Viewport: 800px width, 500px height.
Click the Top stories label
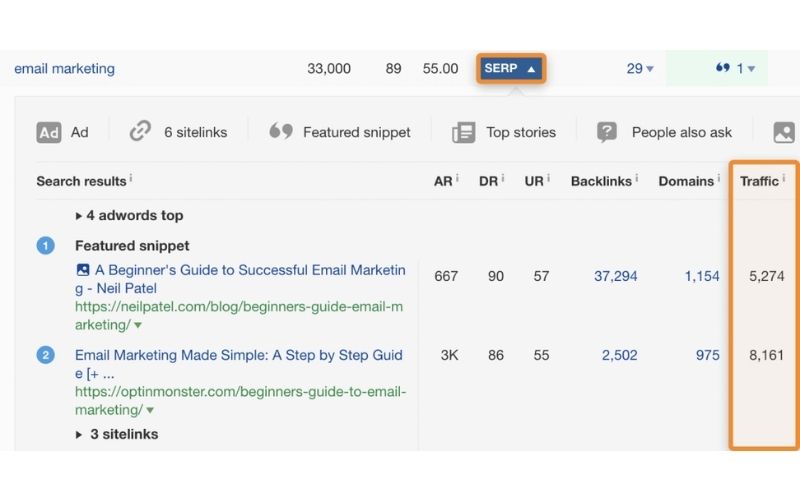521,132
